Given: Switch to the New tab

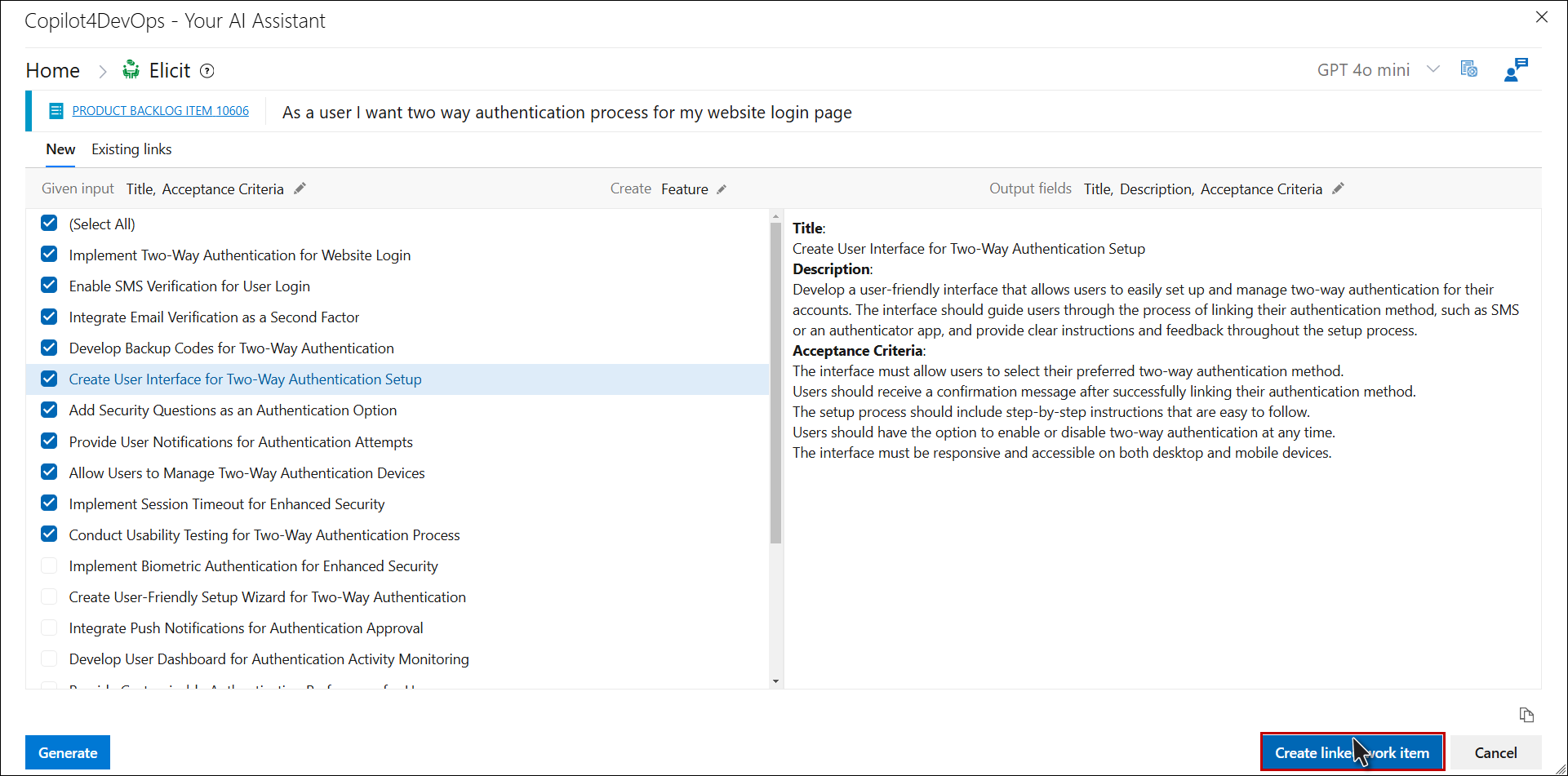Looking at the screenshot, I should click(x=60, y=149).
